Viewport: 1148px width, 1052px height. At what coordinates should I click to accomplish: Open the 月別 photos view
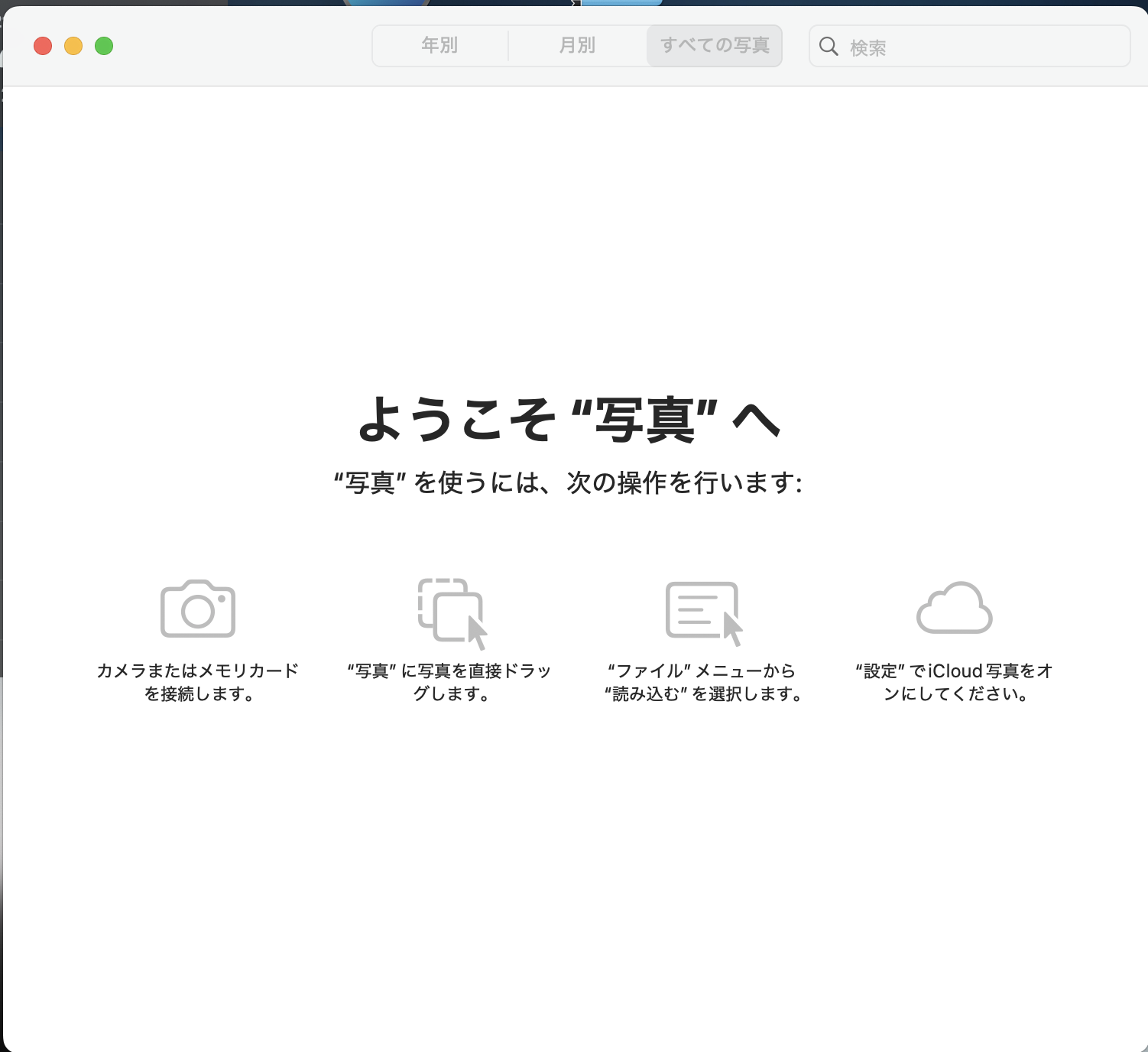[576, 46]
